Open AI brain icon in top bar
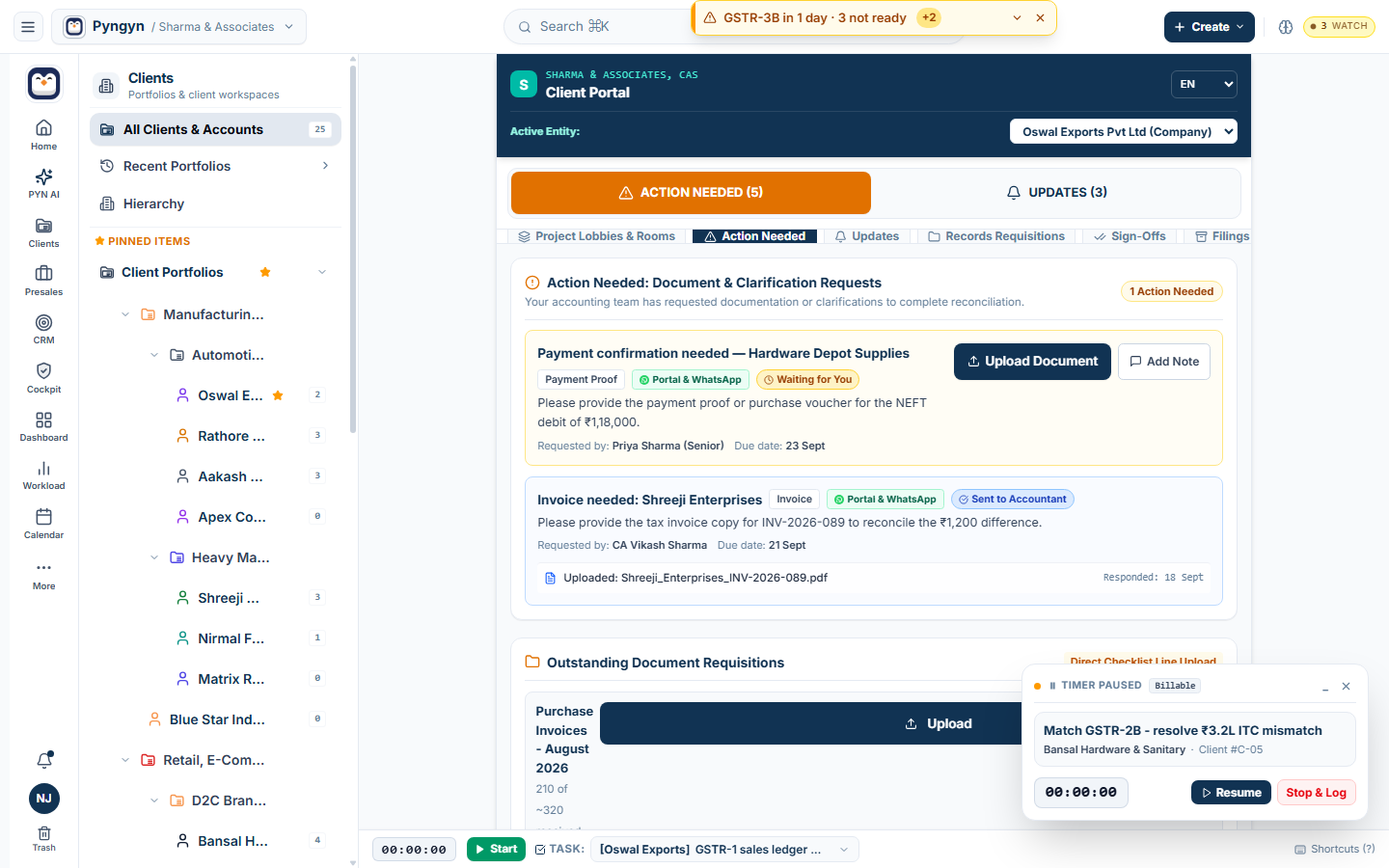Image resolution: width=1389 pixels, height=868 pixels. point(1286,27)
